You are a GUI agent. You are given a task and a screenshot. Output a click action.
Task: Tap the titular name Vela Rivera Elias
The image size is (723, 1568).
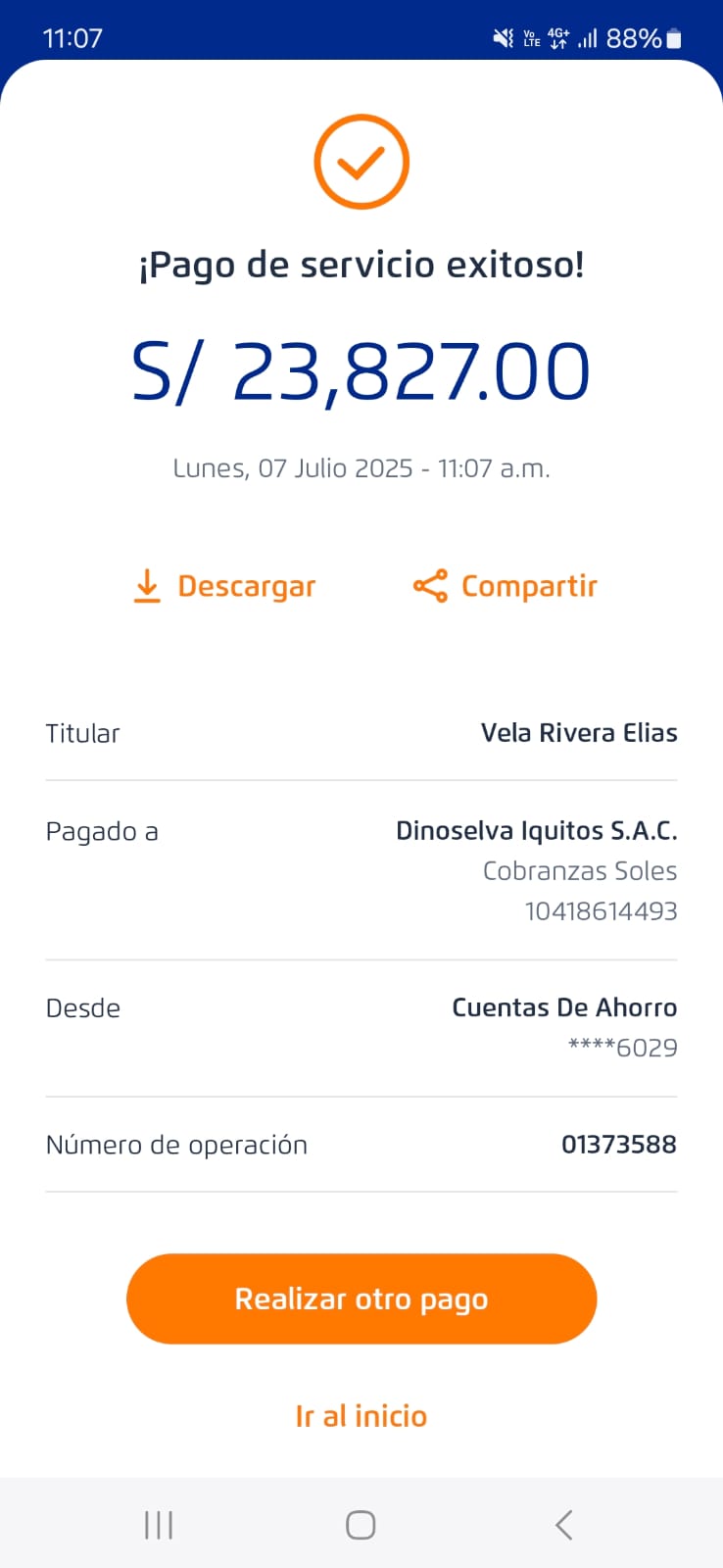(579, 733)
